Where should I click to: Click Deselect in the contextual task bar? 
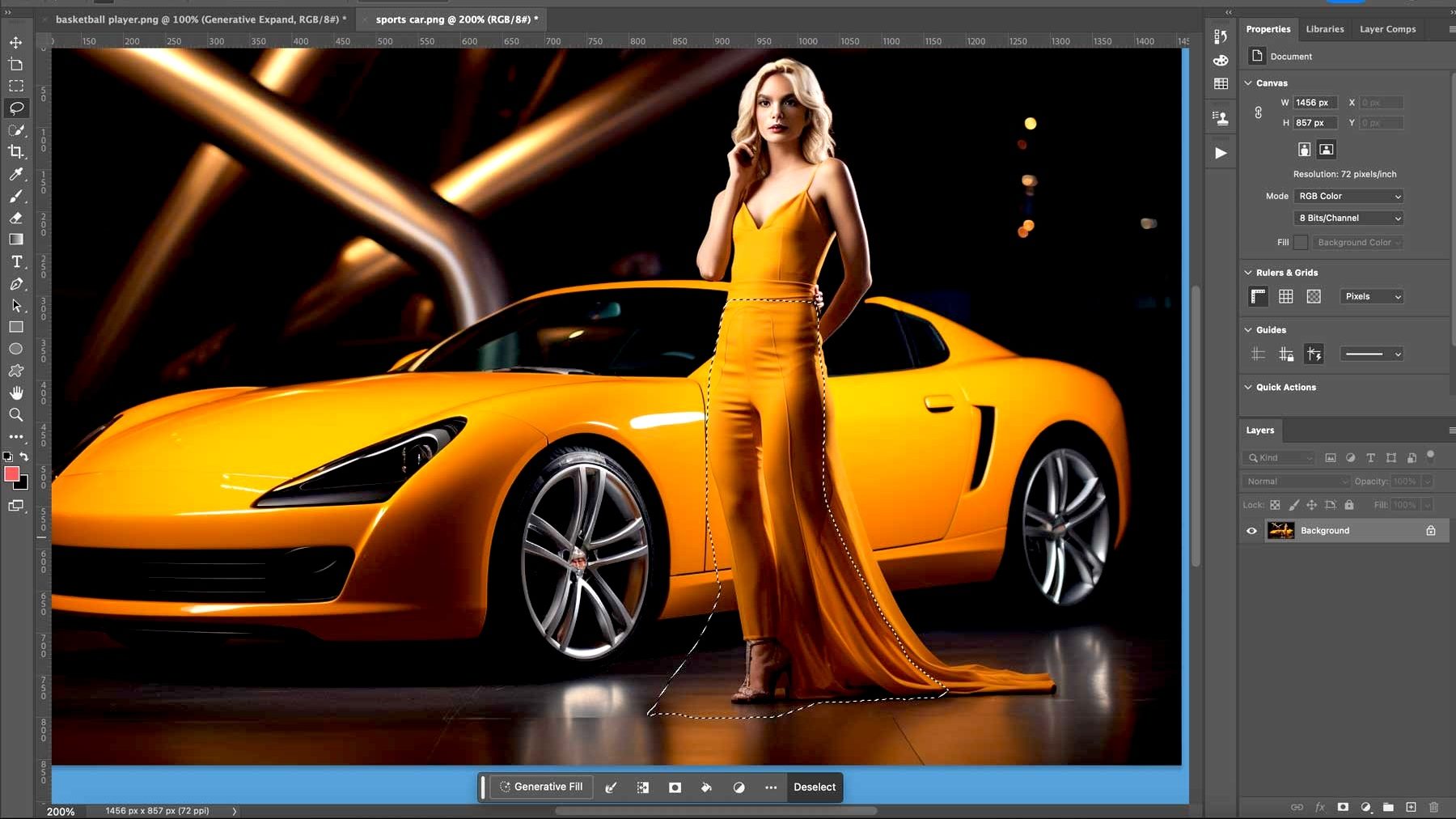point(815,787)
